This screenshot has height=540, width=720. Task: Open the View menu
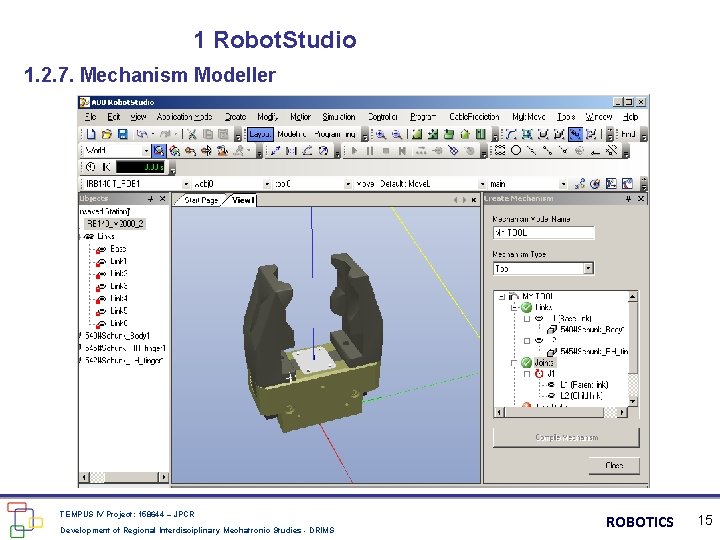pos(138,117)
